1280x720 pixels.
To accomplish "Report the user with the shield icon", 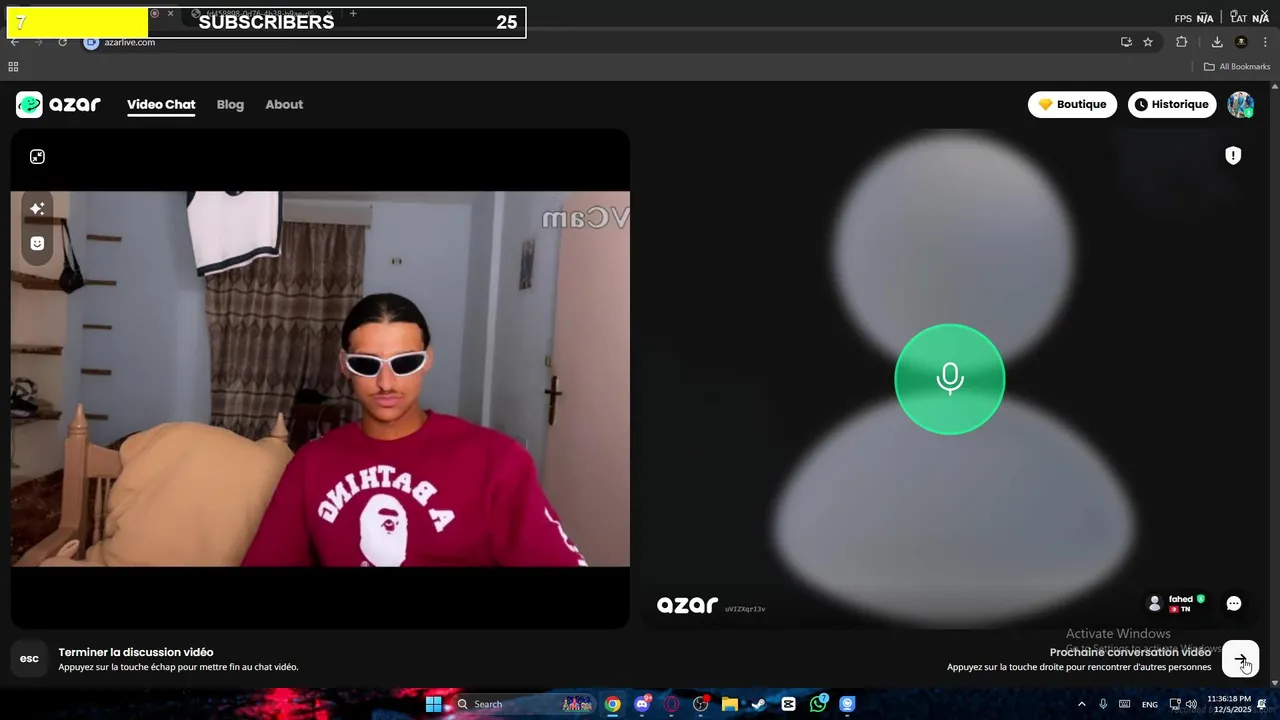I will click(x=1233, y=155).
